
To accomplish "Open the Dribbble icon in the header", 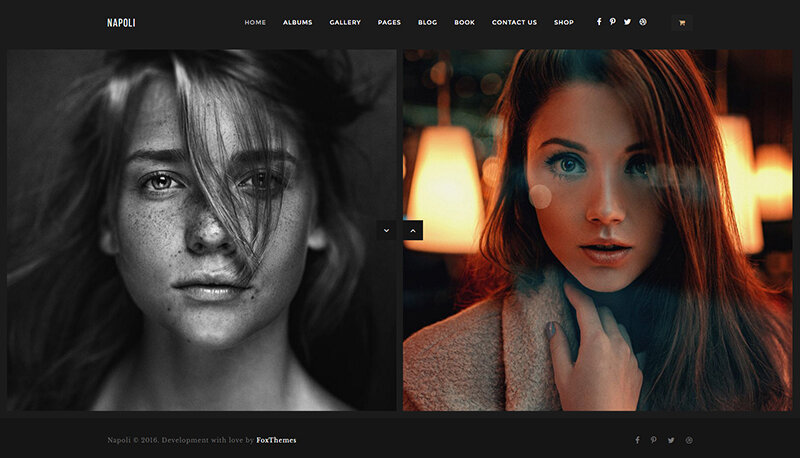I will point(643,22).
